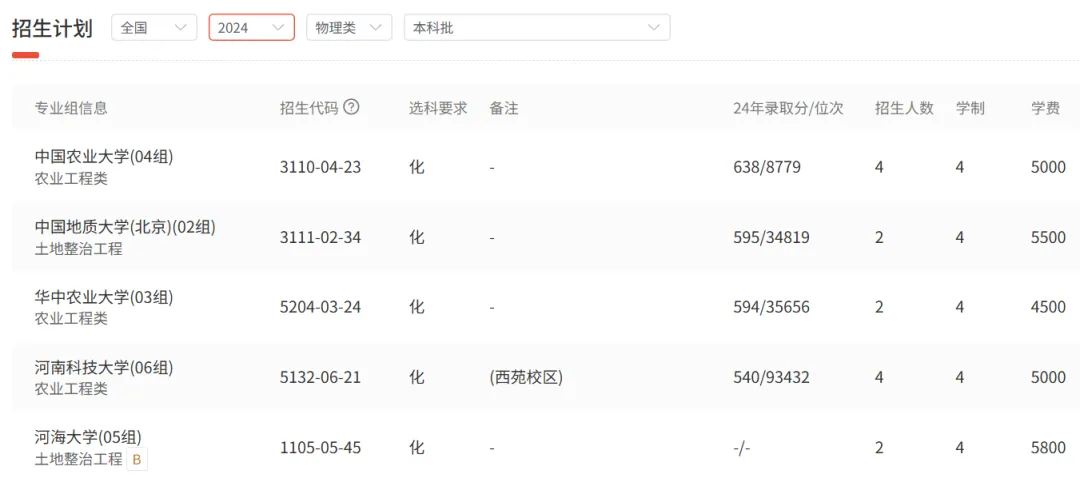Click tuition 5000 in 中国农业大学 row

pyautogui.click(x=1048, y=167)
